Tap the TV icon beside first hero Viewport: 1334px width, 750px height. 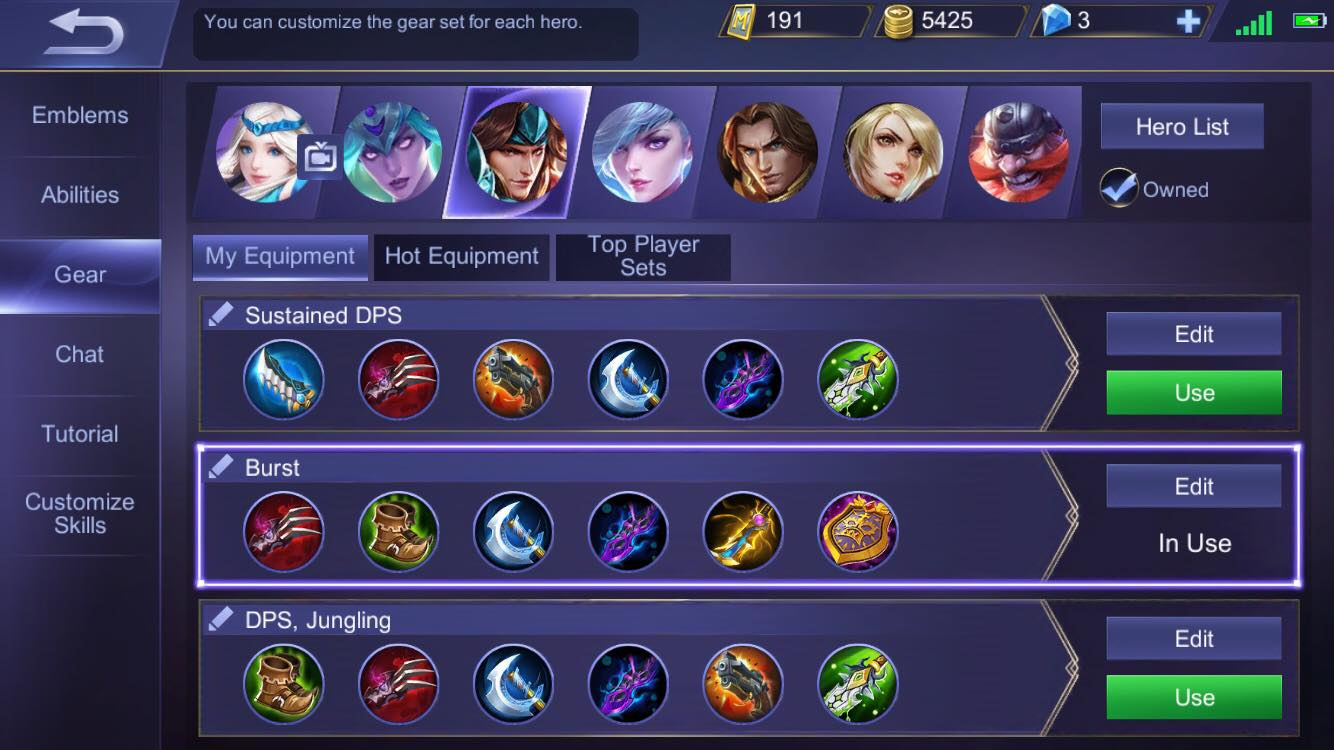[320, 156]
